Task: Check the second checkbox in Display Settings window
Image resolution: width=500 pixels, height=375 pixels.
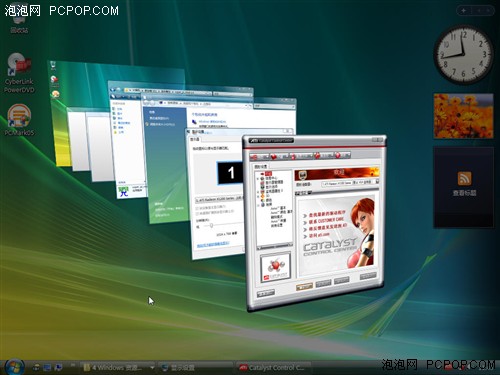Action: (197, 213)
